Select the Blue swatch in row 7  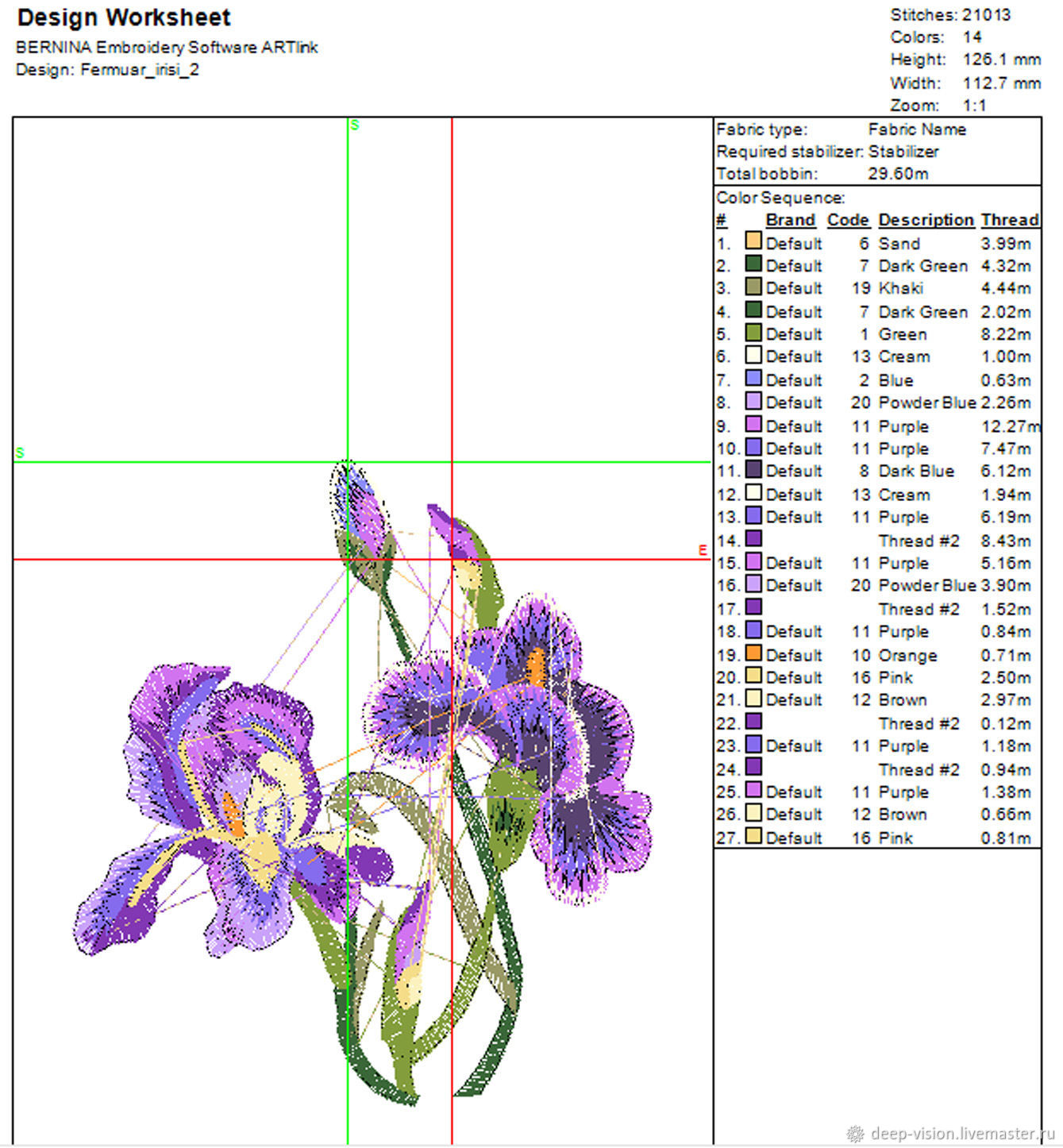(753, 378)
